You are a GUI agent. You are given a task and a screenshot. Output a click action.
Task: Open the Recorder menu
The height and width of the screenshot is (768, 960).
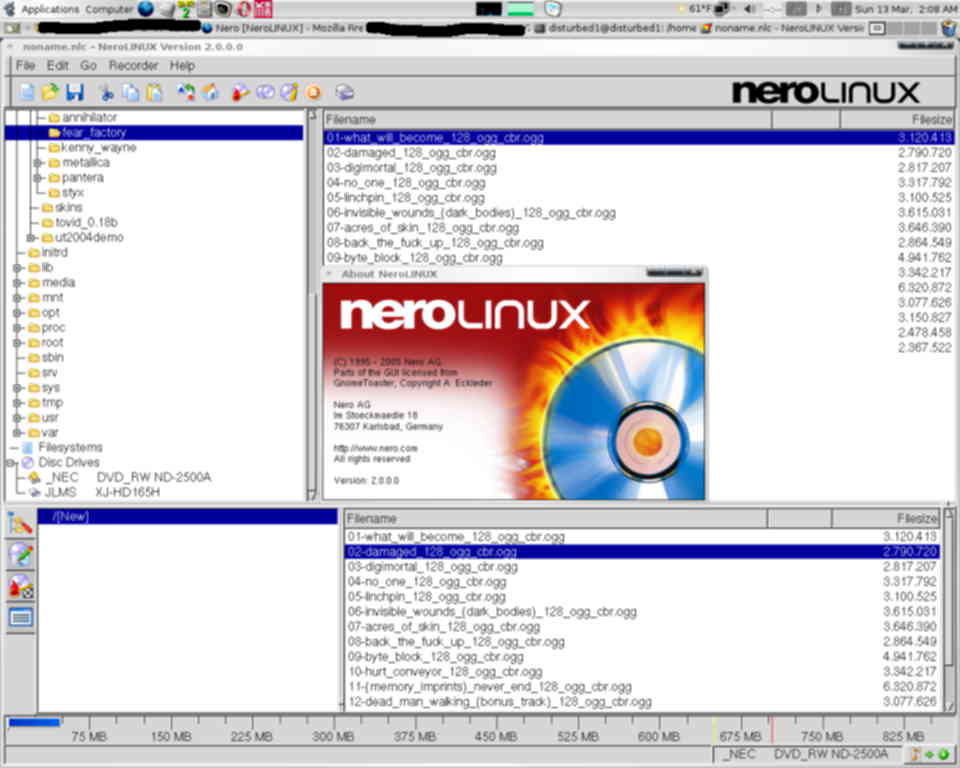[x=133, y=66]
